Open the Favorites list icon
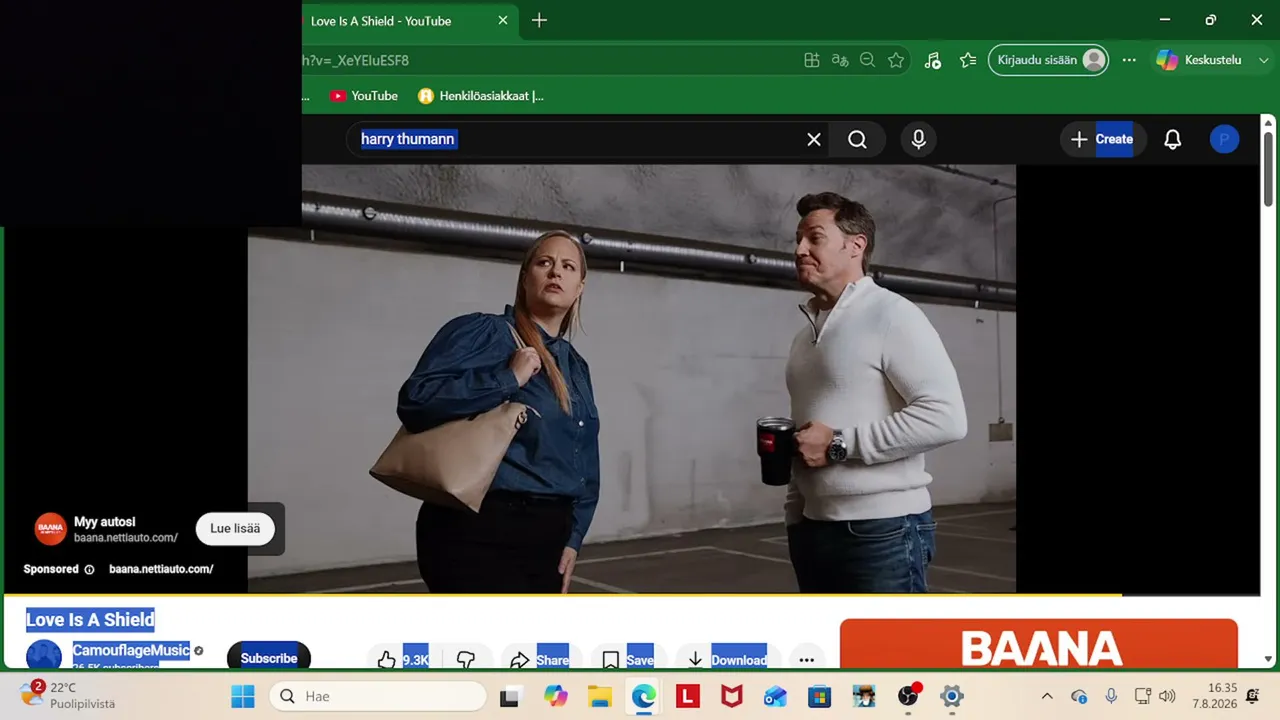The image size is (1280, 720). tap(968, 60)
